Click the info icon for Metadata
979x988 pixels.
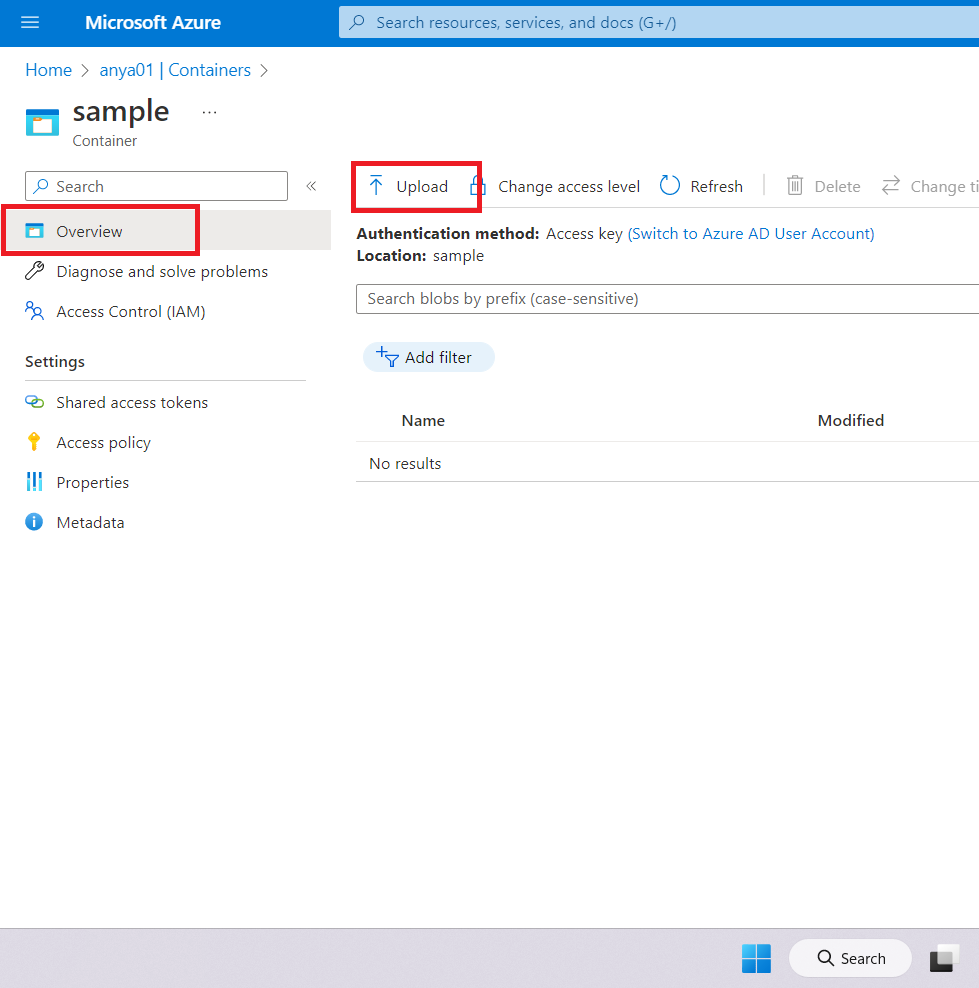tap(34, 522)
